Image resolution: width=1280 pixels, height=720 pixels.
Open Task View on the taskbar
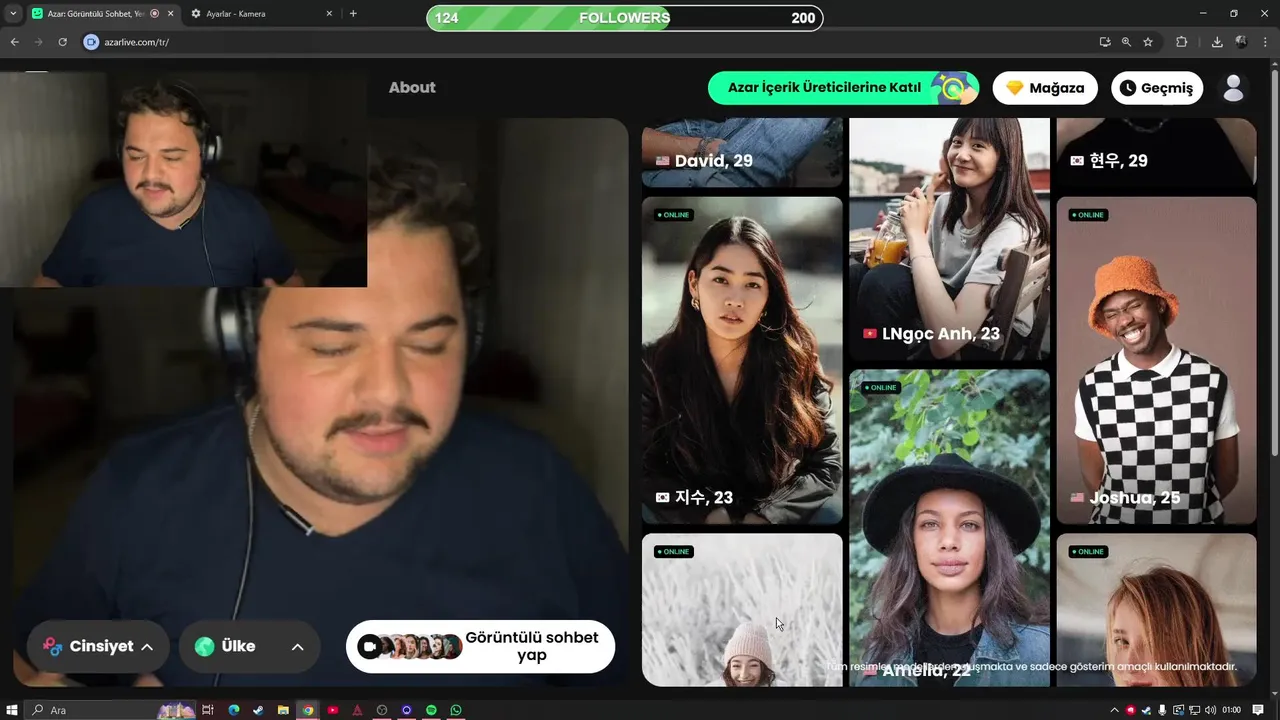208,710
